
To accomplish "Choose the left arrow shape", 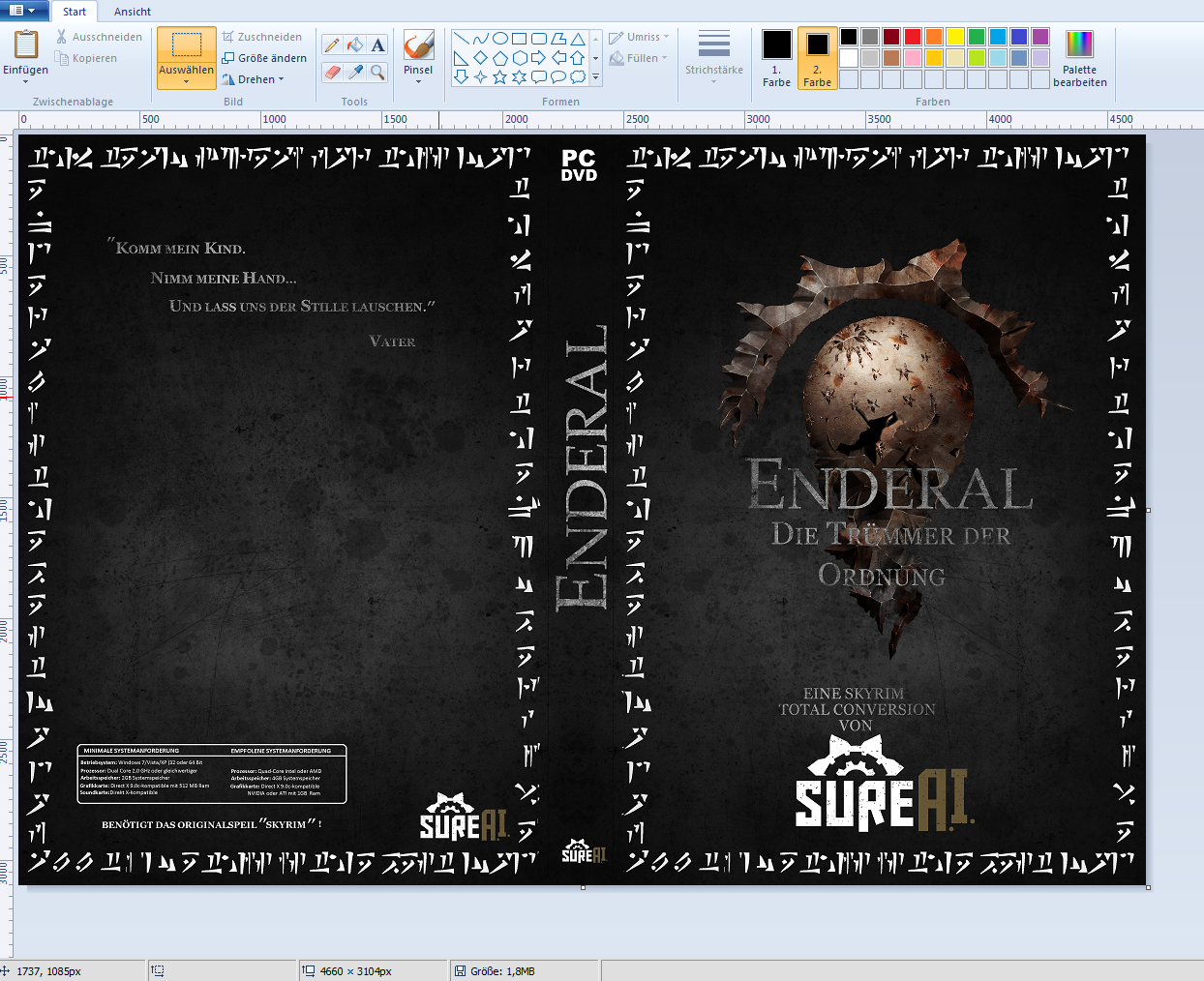I will coord(558,58).
